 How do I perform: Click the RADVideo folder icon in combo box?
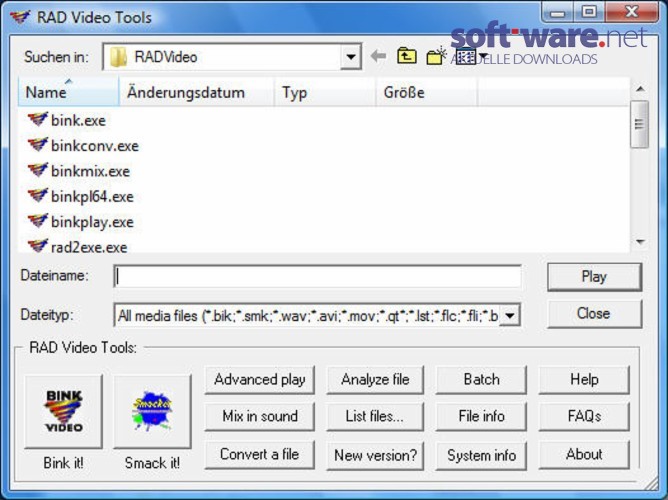click(x=118, y=57)
